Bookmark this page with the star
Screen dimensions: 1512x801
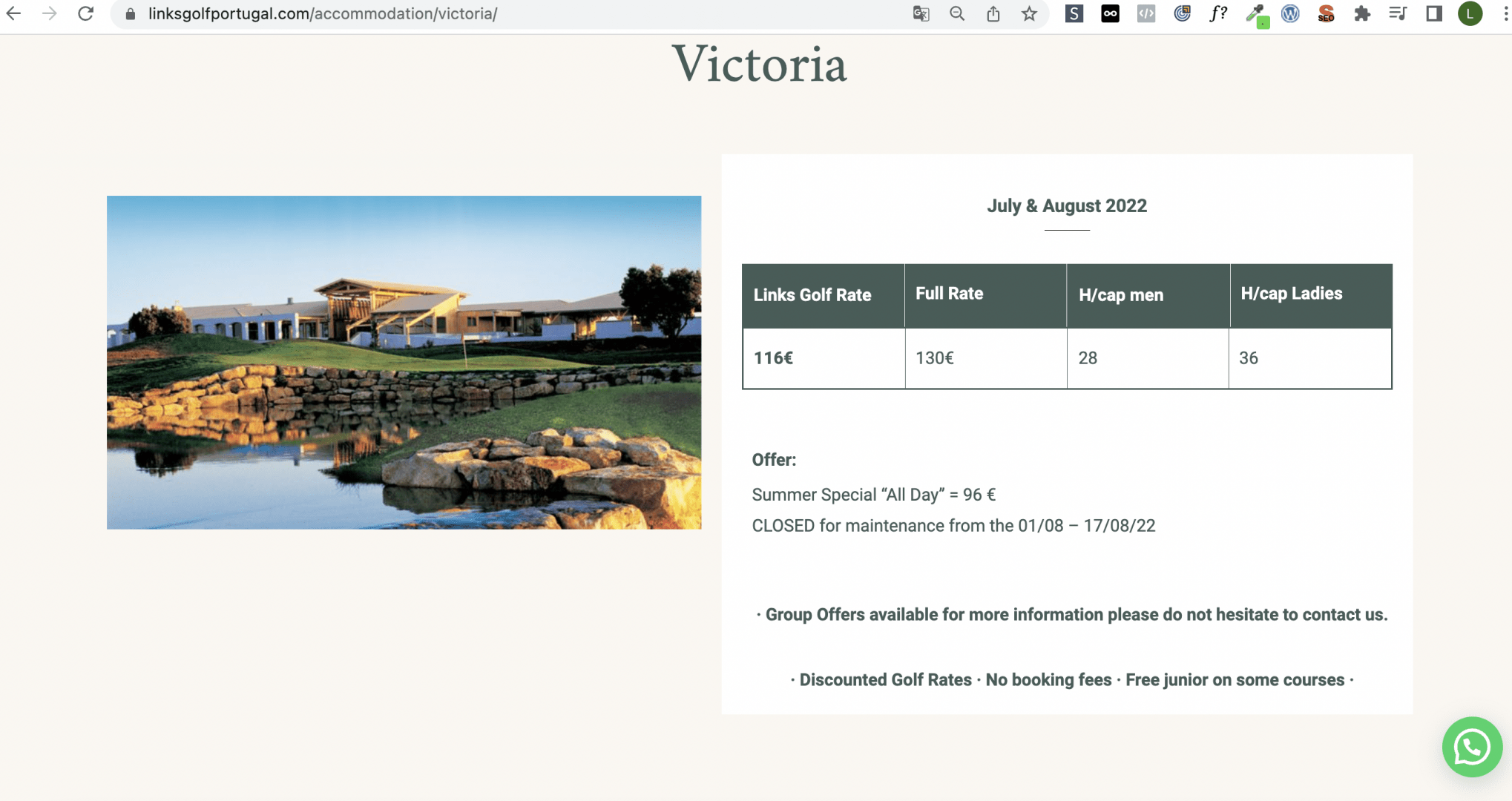1029,13
